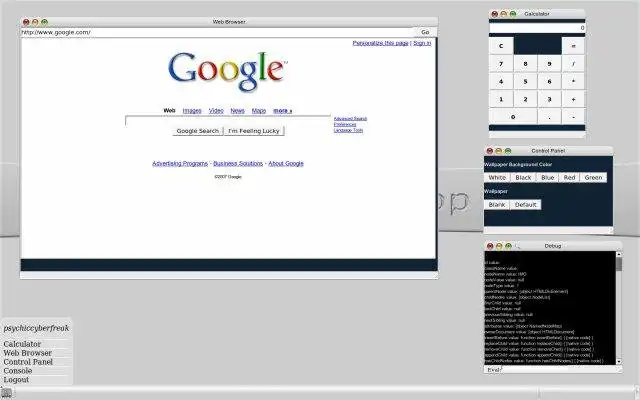This screenshot has height=400, width=640.
Task: Open Control Panel from the start menu
Action: tap(28, 362)
